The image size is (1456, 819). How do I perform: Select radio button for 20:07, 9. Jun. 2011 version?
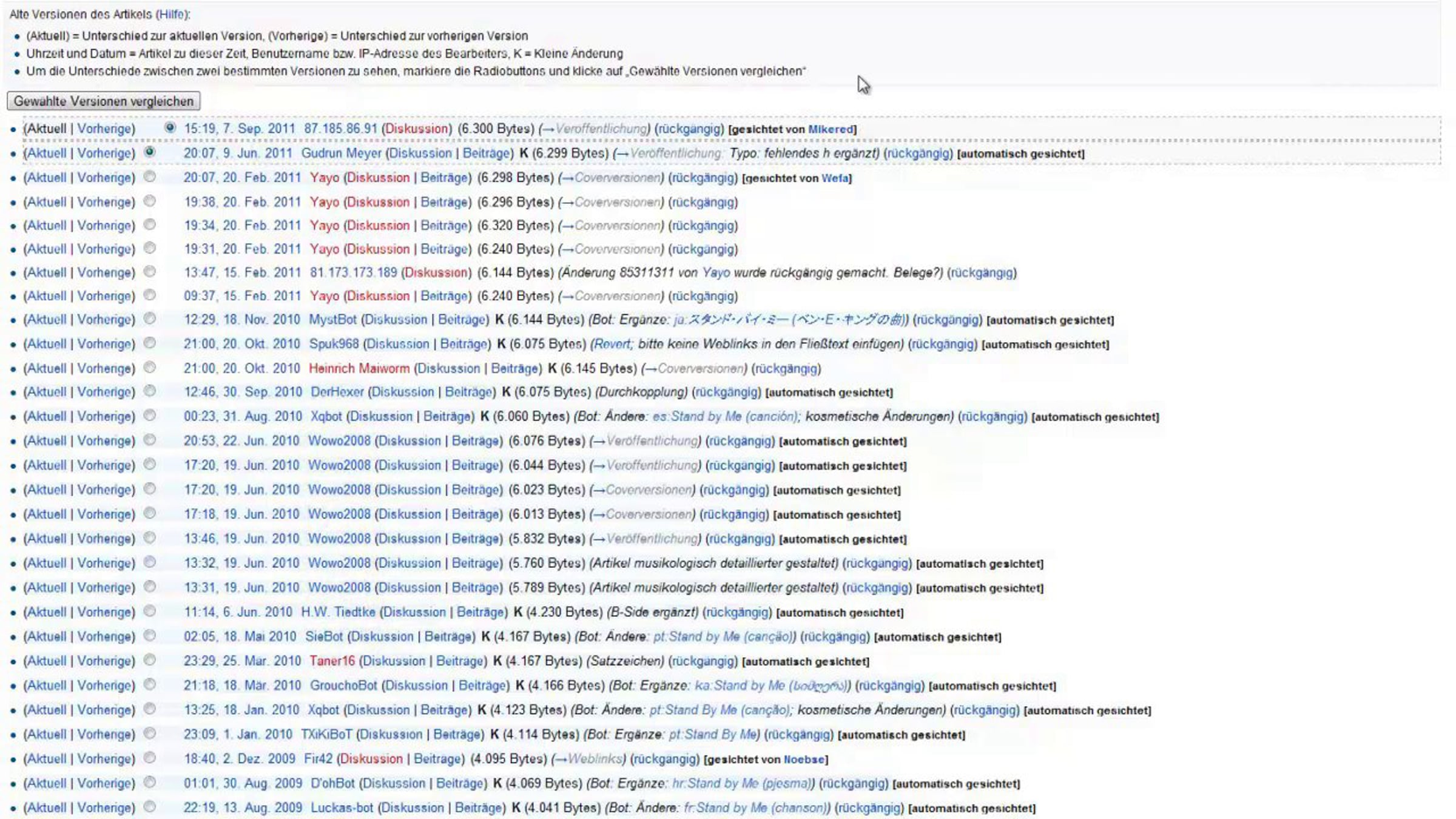(149, 152)
